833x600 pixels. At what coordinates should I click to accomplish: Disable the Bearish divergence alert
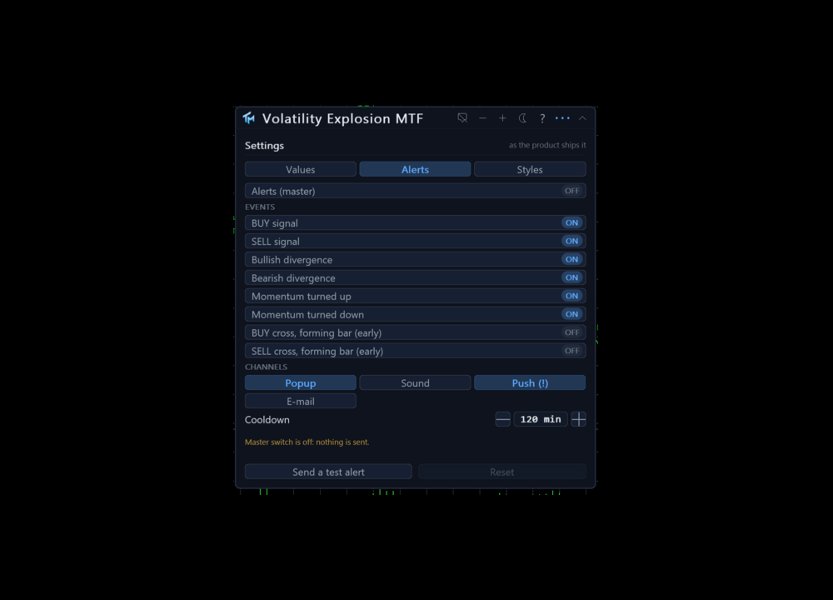[x=415, y=277]
